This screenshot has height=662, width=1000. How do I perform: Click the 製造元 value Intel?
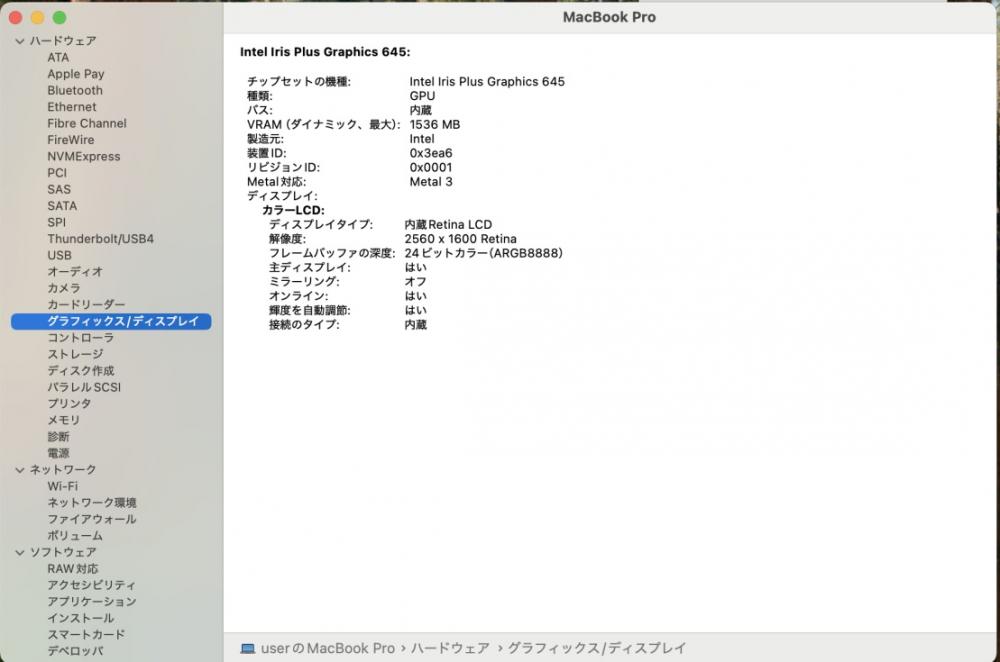click(422, 139)
